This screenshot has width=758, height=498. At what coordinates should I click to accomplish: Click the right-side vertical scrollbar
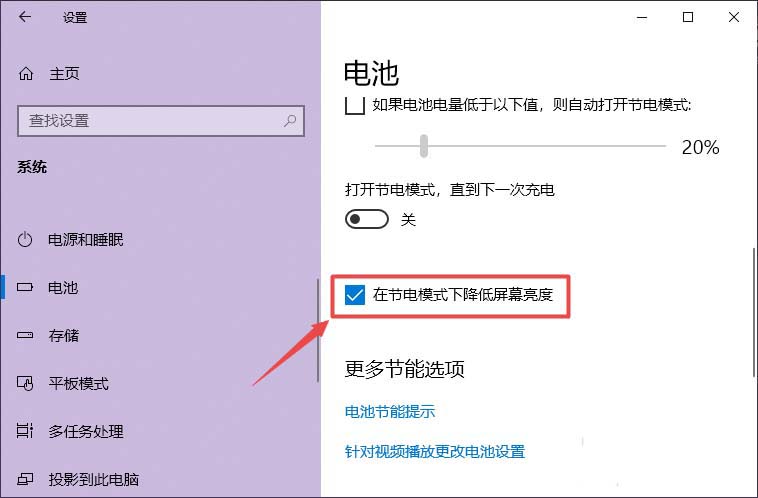tap(754, 312)
